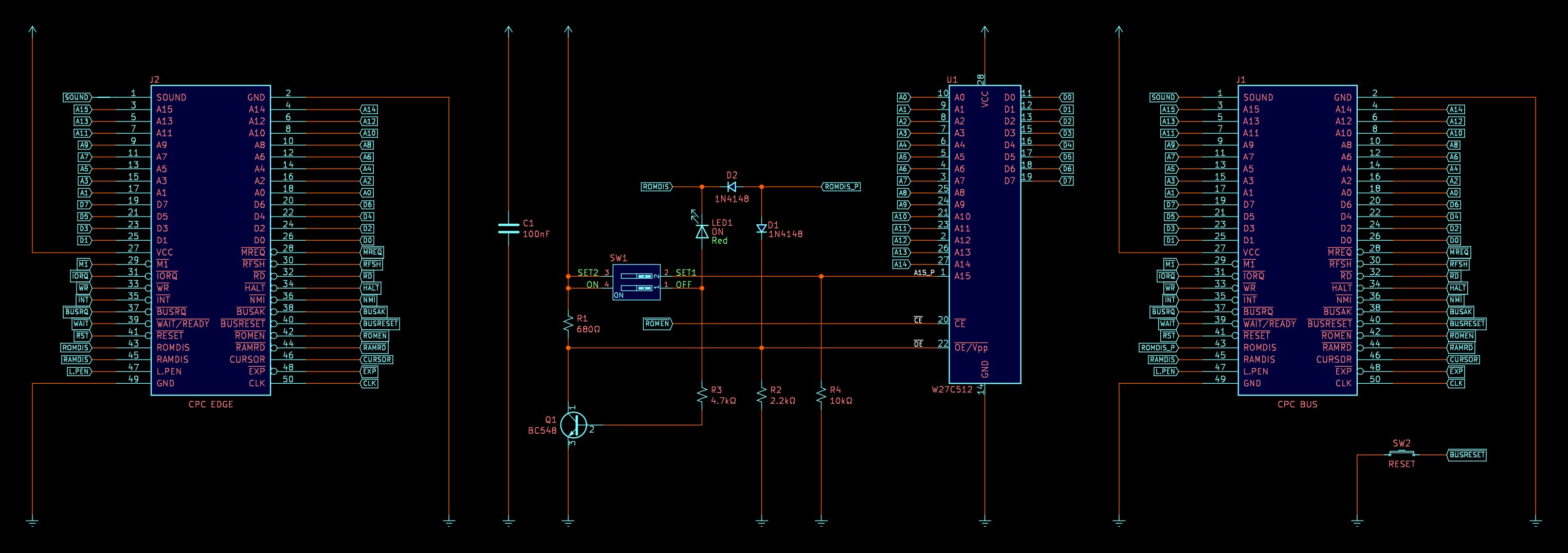Click the CLK net label on J1 pin 50
Viewport: 1568px width, 553px height.
tap(1455, 383)
